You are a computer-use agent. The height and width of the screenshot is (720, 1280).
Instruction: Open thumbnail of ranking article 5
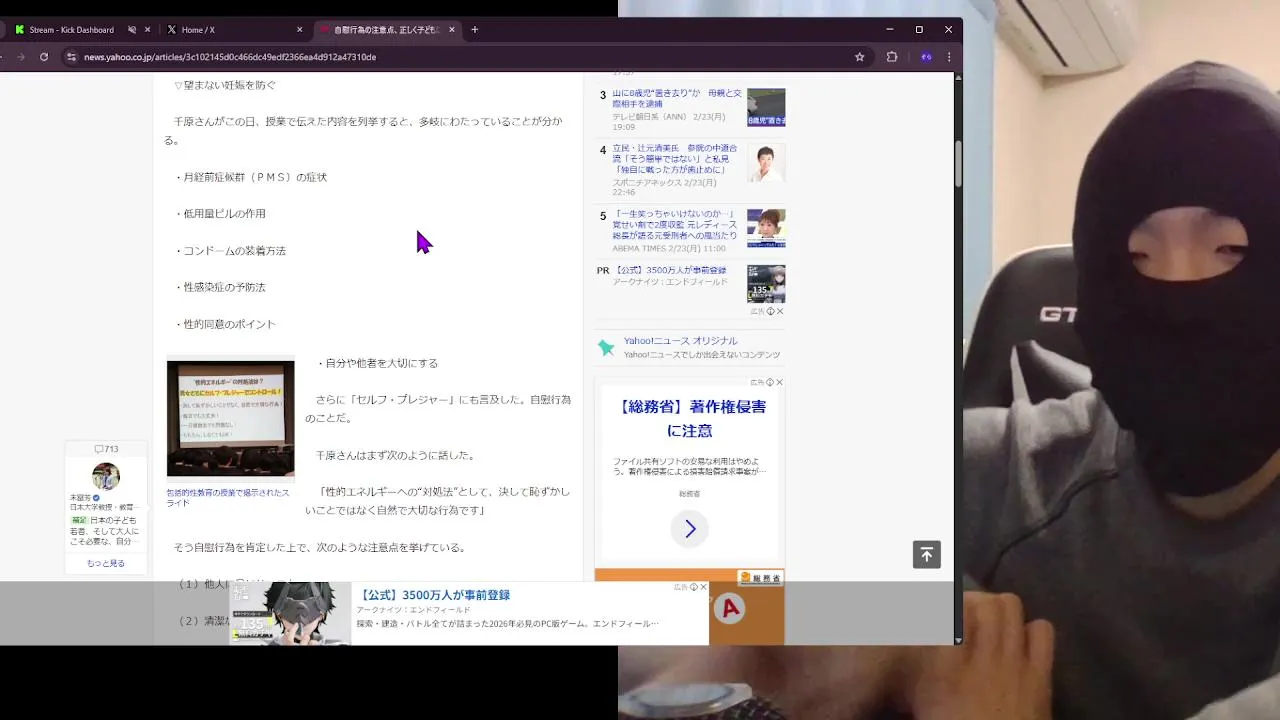(766, 228)
